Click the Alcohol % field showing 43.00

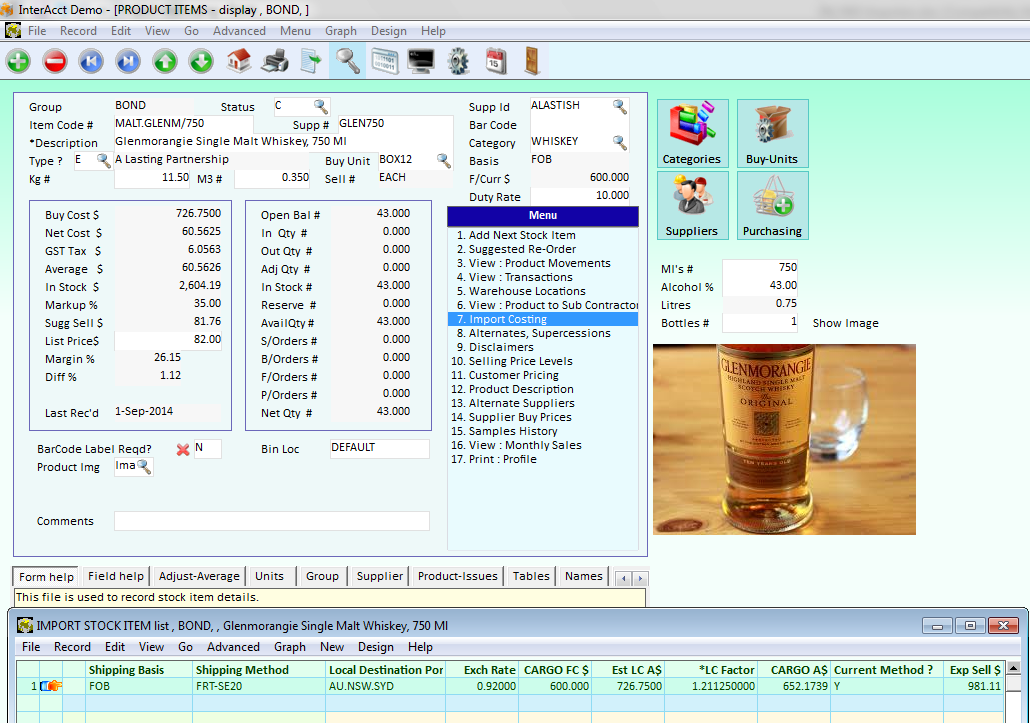point(760,286)
